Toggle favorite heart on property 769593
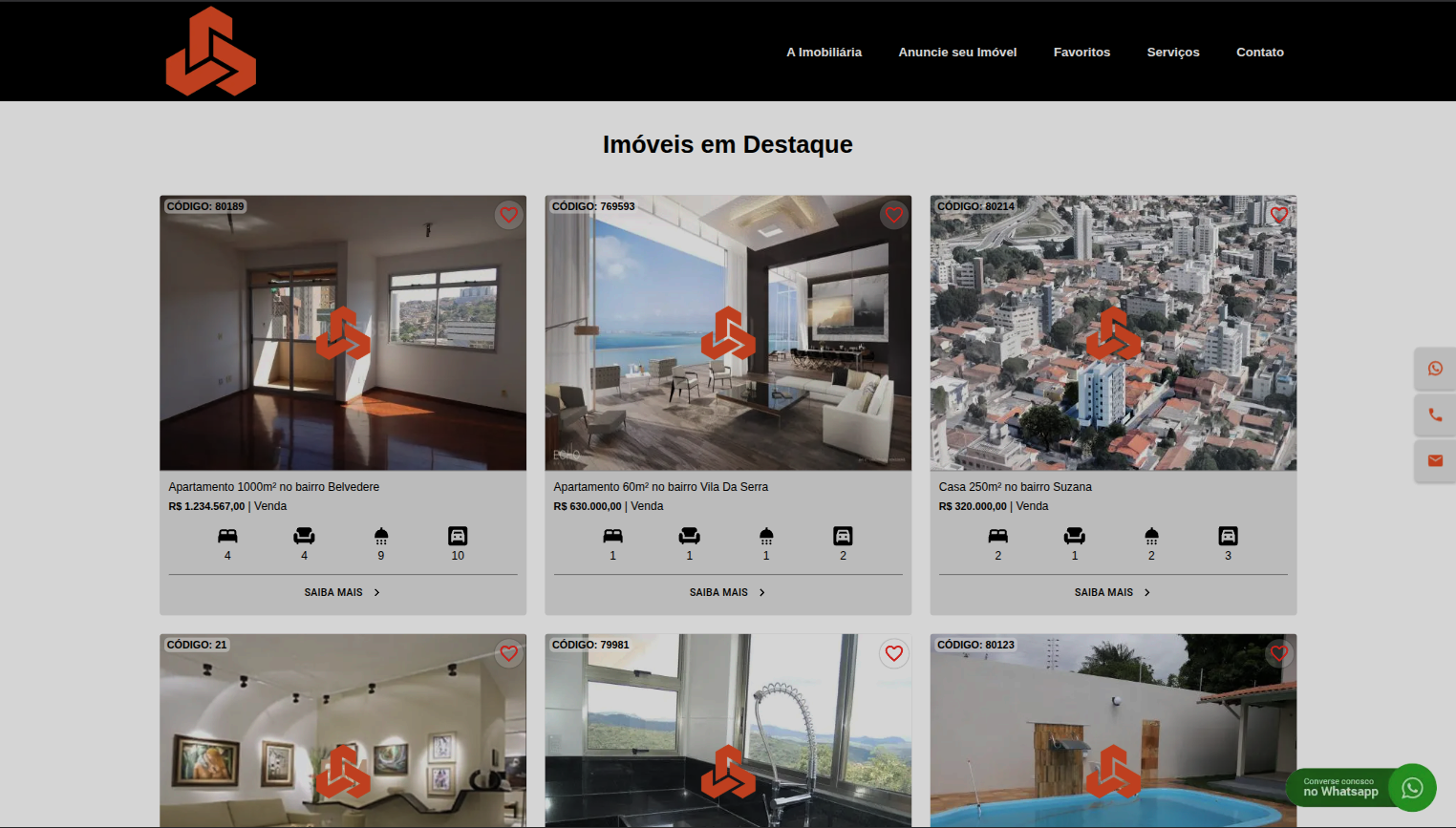 click(894, 215)
